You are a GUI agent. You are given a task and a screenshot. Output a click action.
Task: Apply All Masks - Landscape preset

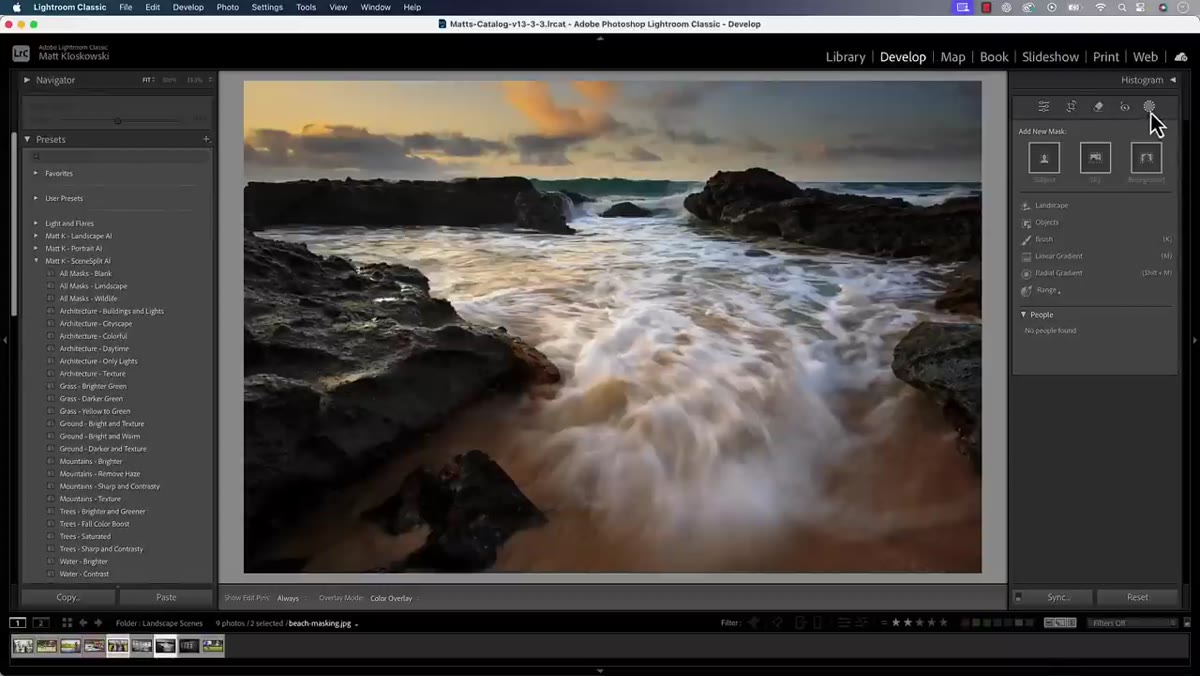pyautogui.click(x=93, y=286)
